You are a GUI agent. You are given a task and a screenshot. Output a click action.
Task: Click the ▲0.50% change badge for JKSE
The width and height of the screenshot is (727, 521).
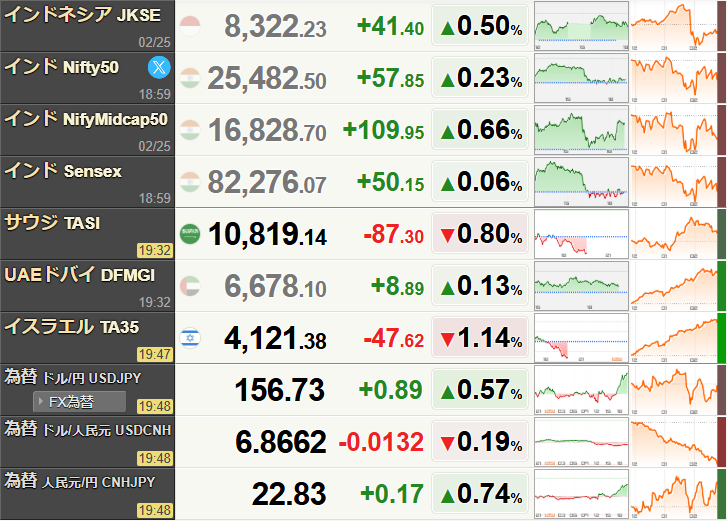pos(480,25)
